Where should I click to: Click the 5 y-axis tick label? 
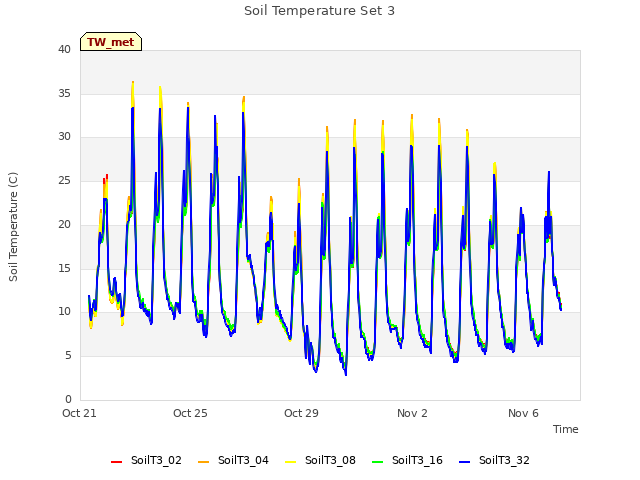click(68, 356)
